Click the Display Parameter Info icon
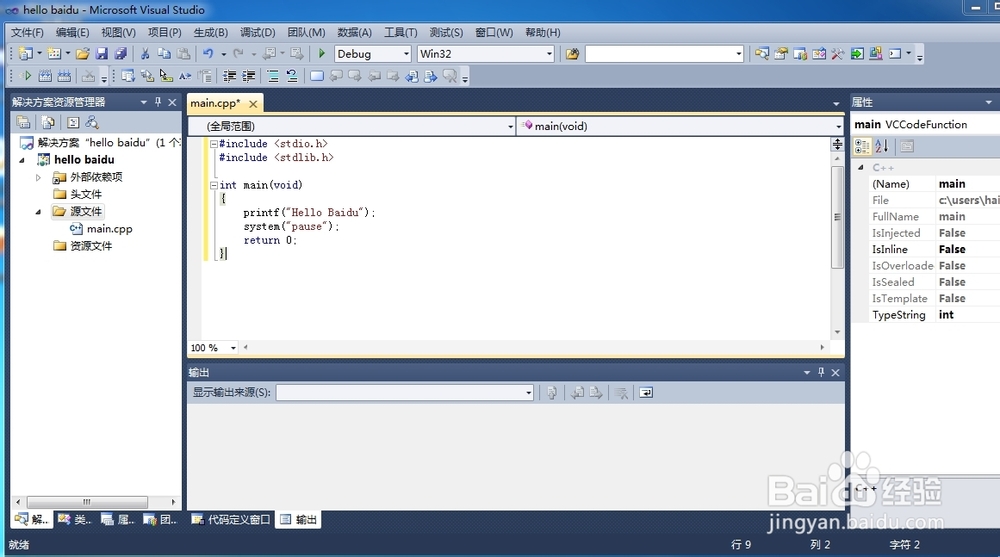The height and width of the screenshot is (557, 1000). coord(147,77)
